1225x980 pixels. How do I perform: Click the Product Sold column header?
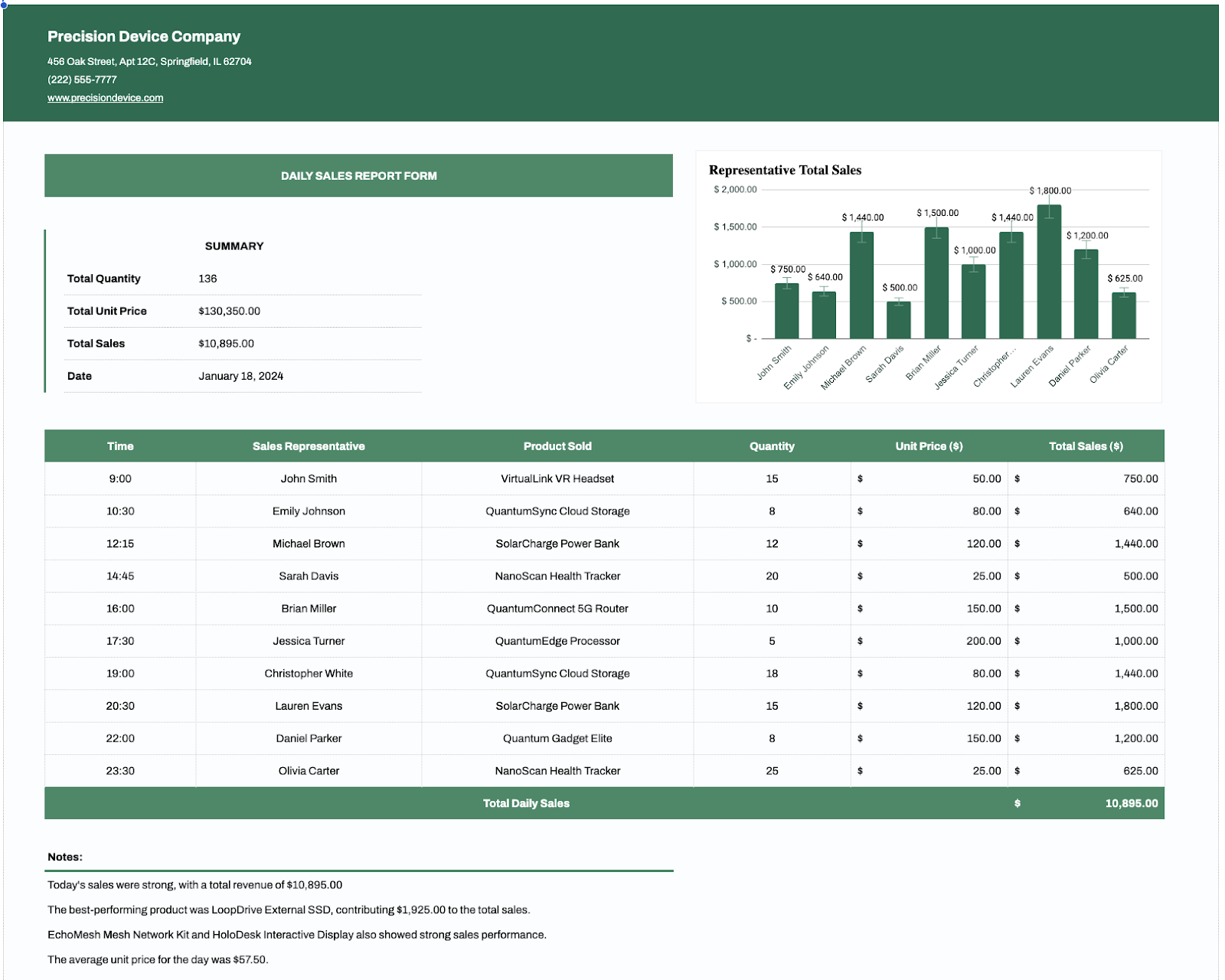557,446
